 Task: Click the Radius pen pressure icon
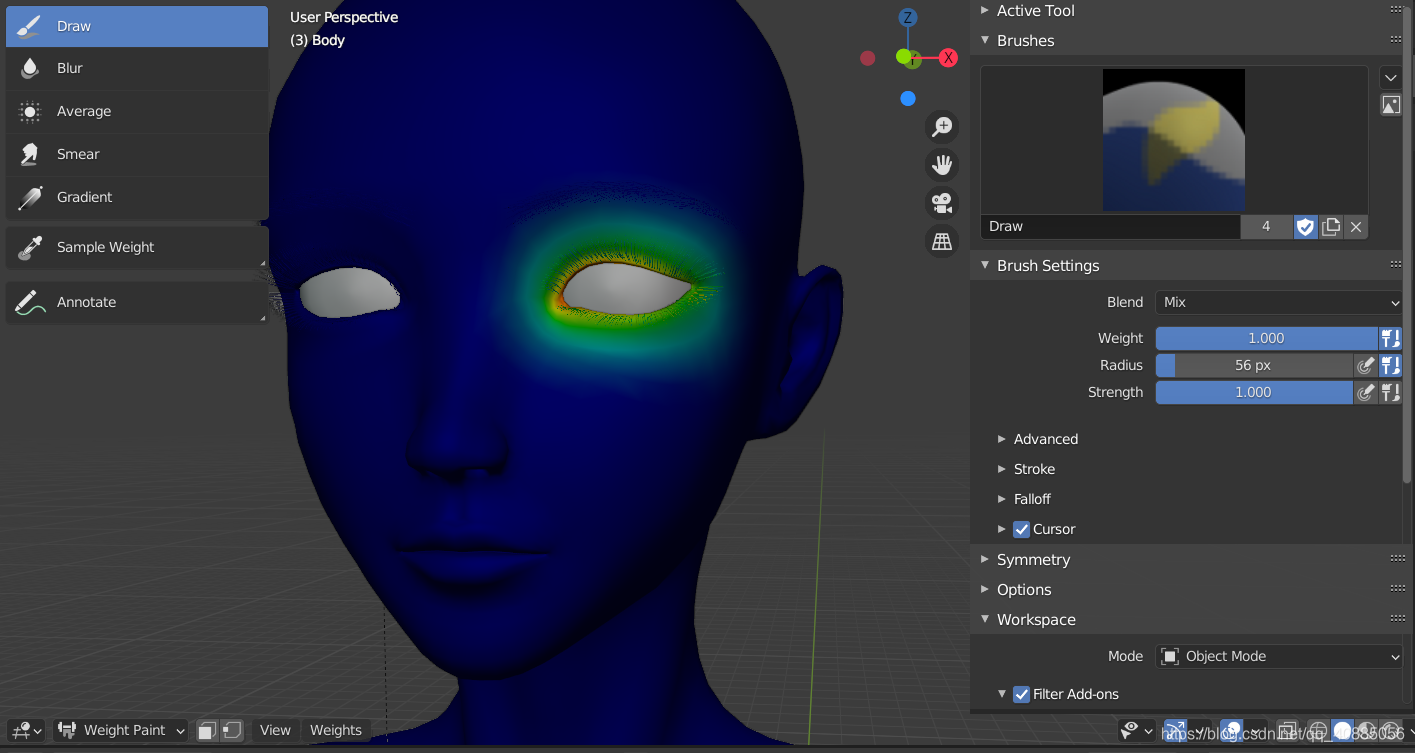(x=1365, y=366)
